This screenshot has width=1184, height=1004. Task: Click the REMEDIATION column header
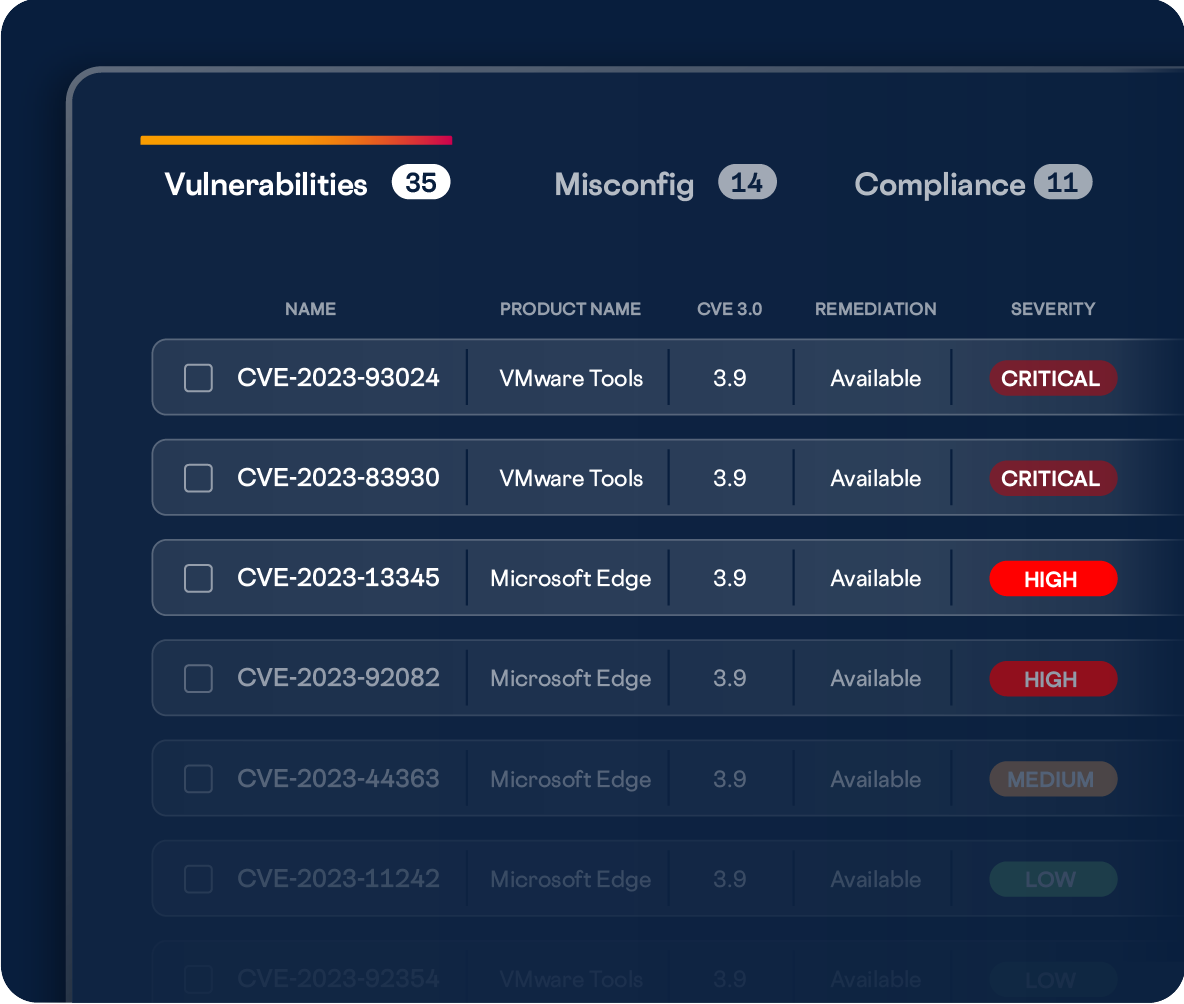click(x=875, y=309)
